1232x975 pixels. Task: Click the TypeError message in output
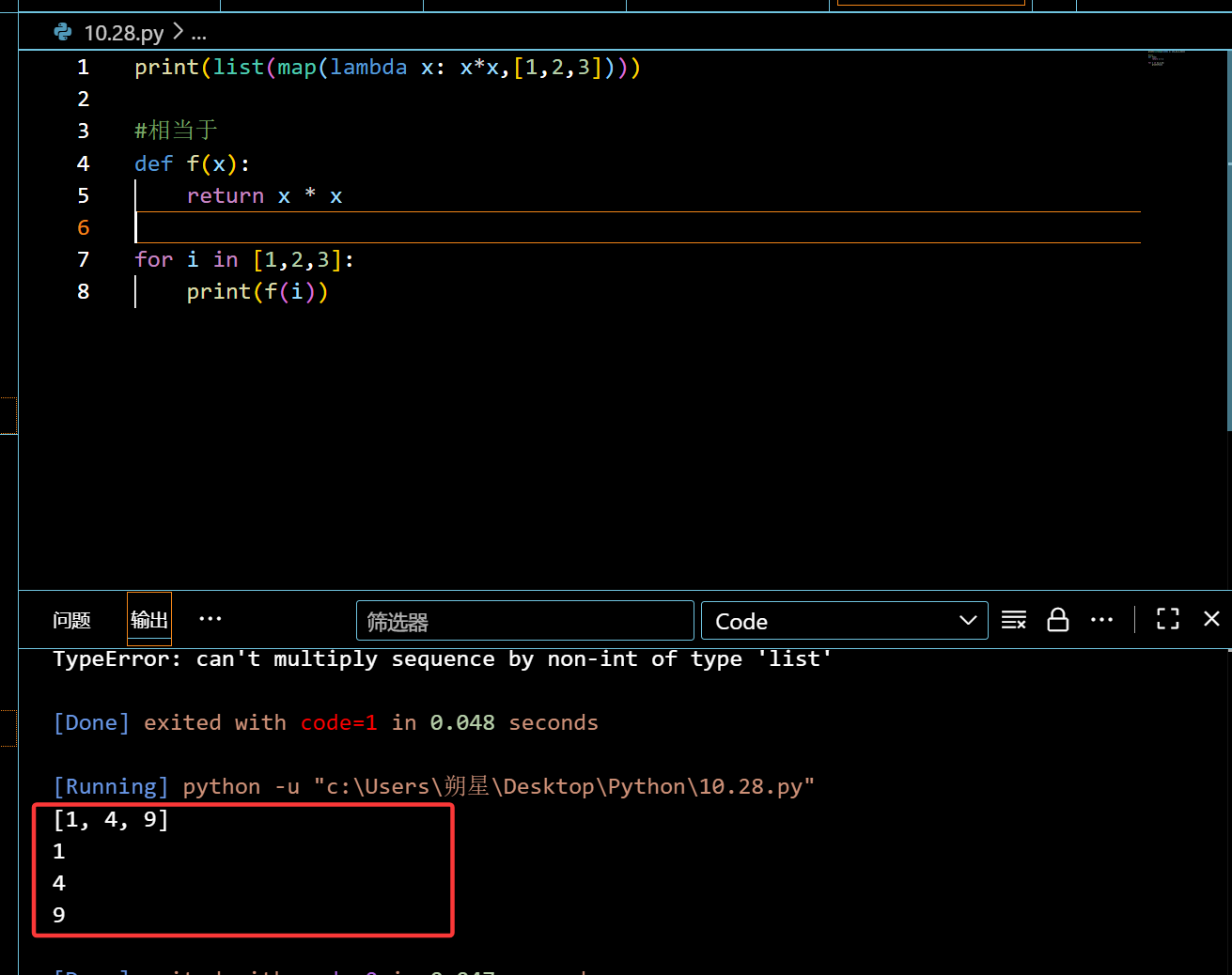442,659
